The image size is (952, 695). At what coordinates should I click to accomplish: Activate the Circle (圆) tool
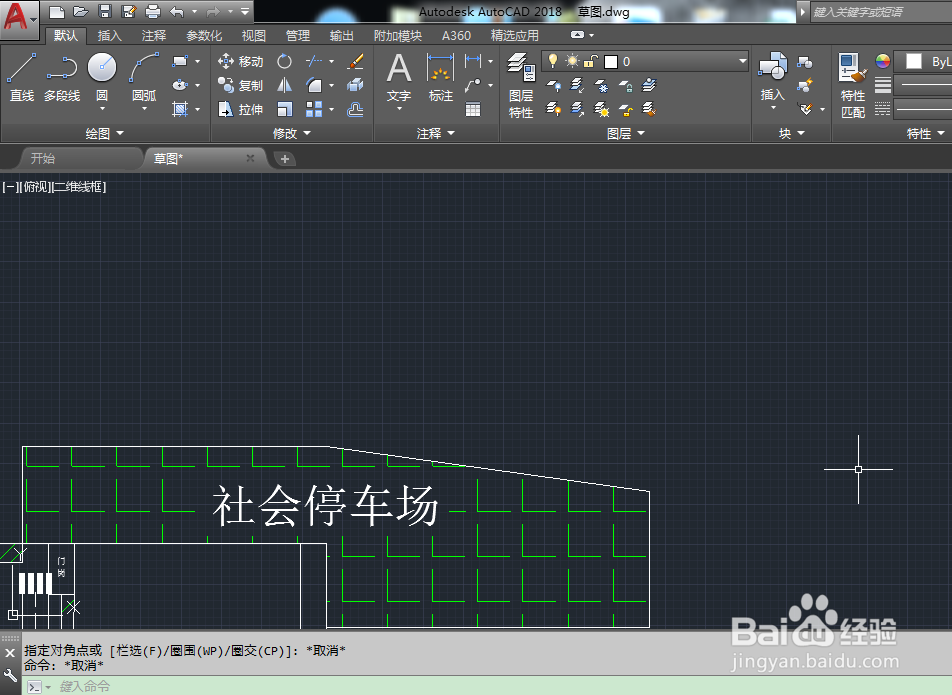pyautogui.click(x=101, y=70)
